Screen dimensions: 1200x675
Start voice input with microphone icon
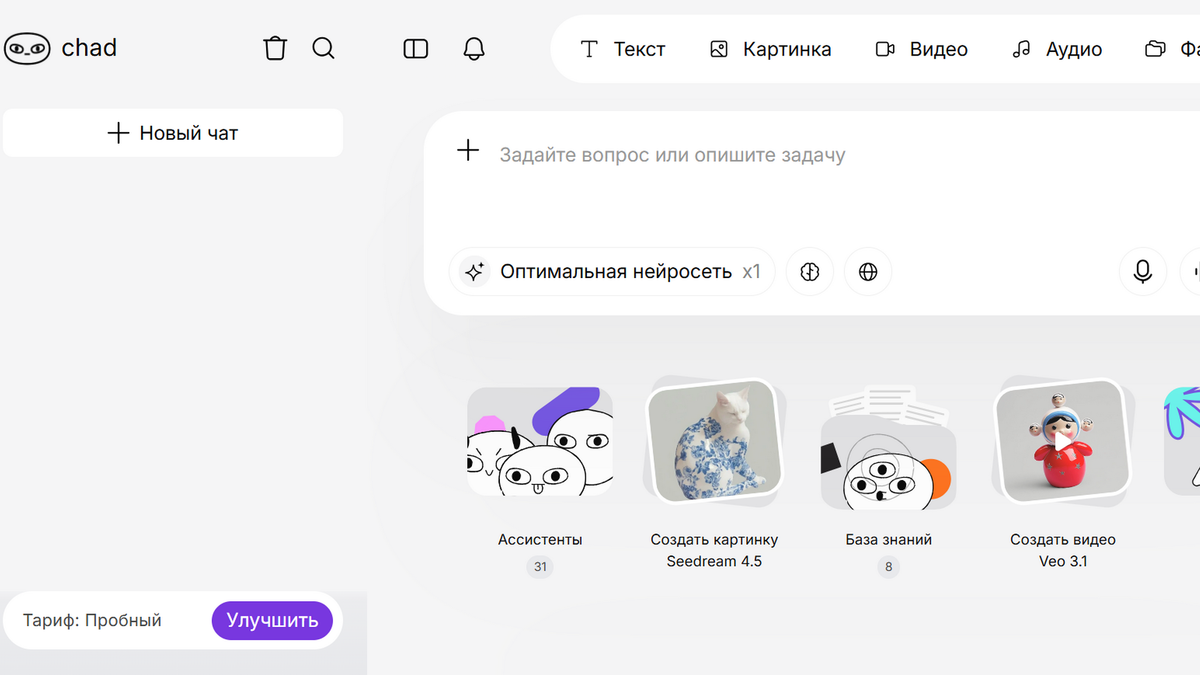click(x=1143, y=271)
